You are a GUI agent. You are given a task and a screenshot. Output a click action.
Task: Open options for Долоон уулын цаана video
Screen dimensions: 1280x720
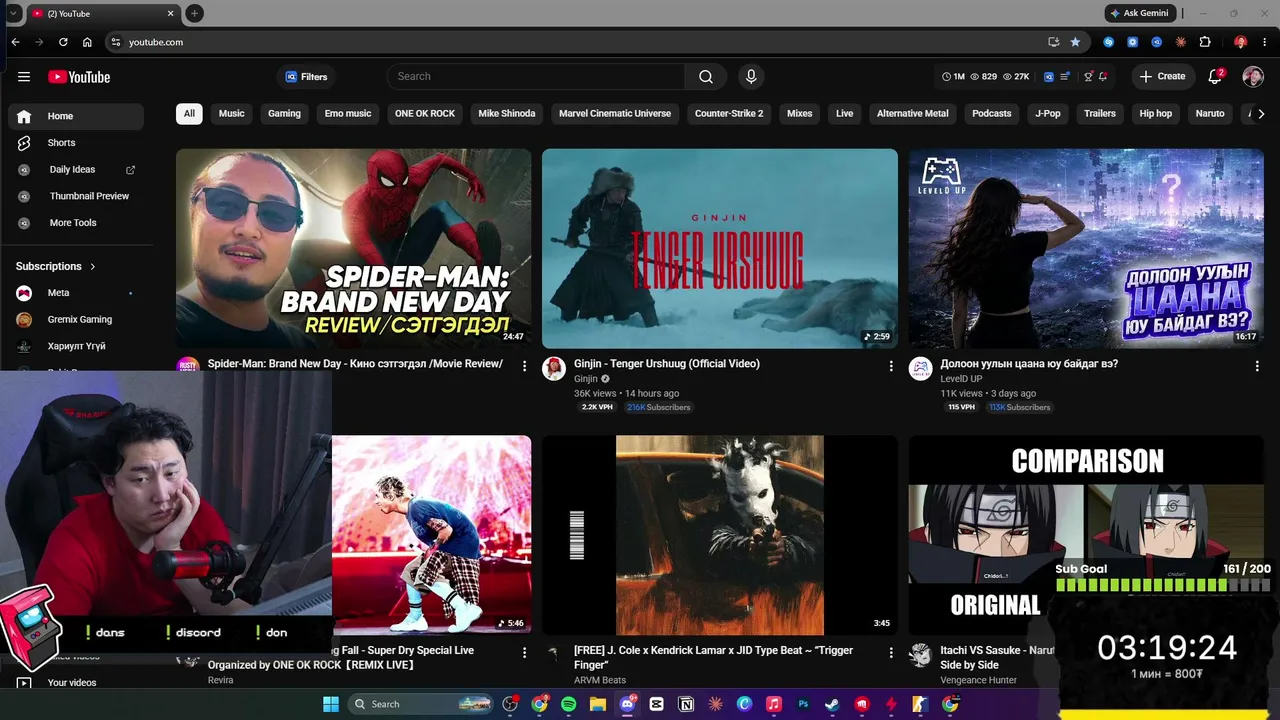click(1257, 366)
